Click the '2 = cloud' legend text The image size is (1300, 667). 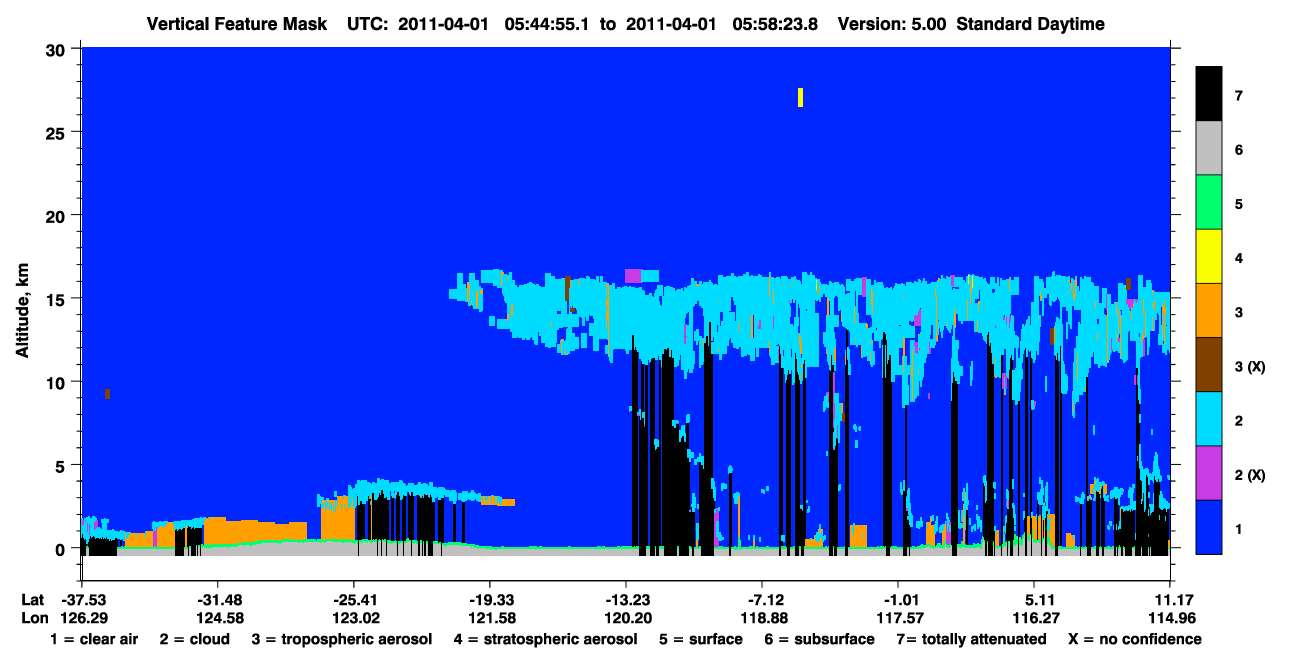194,639
